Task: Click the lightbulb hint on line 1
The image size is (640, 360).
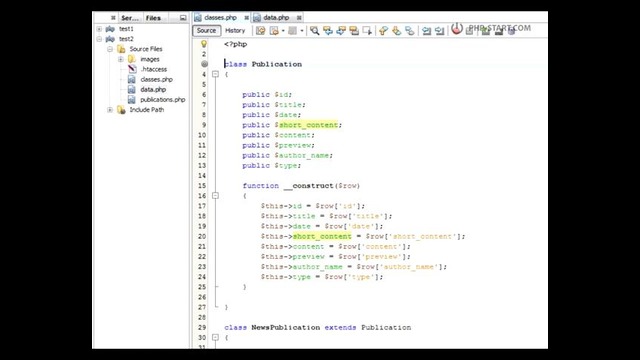Action: tap(204, 44)
